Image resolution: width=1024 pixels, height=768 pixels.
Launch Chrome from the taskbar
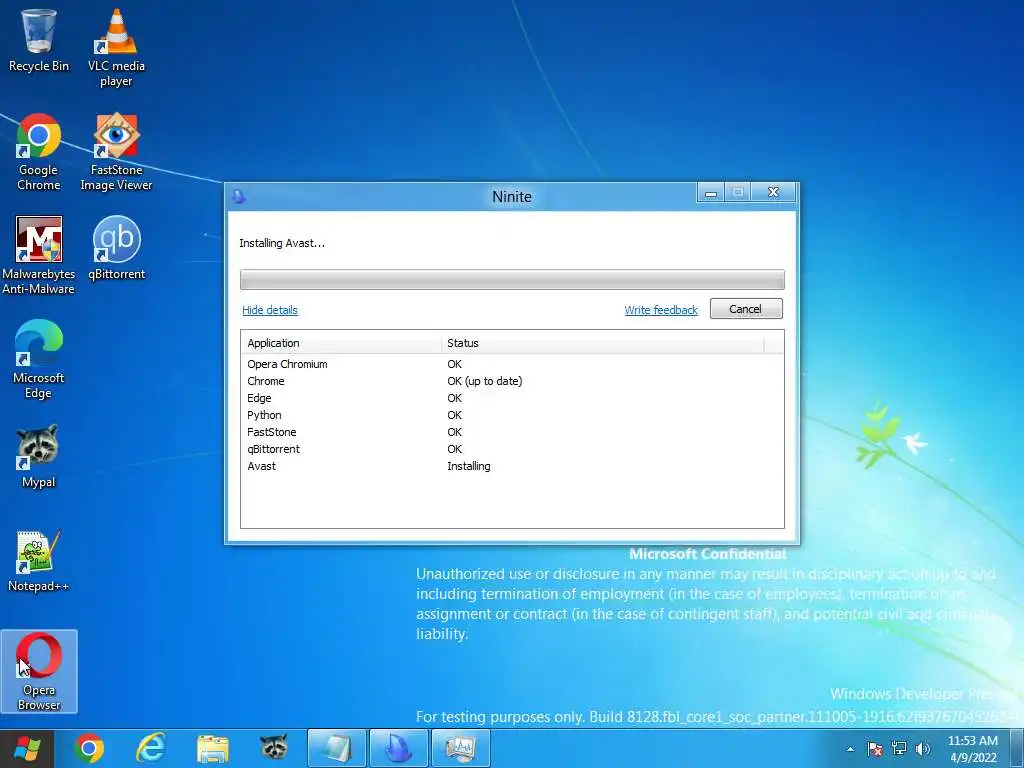pyautogui.click(x=89, y=748)
